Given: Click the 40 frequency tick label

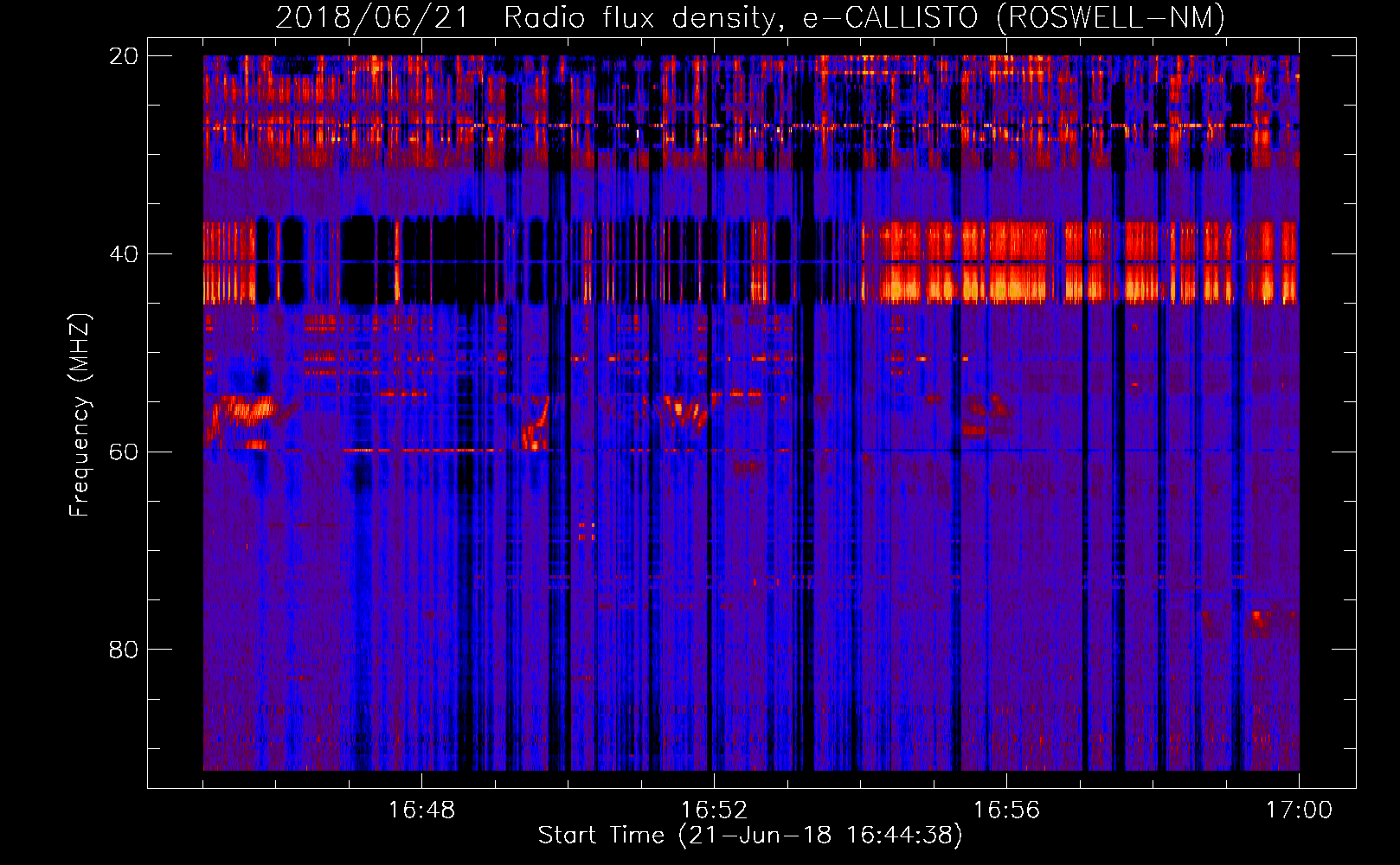Looking at the screenshot, I should point(124,253).
